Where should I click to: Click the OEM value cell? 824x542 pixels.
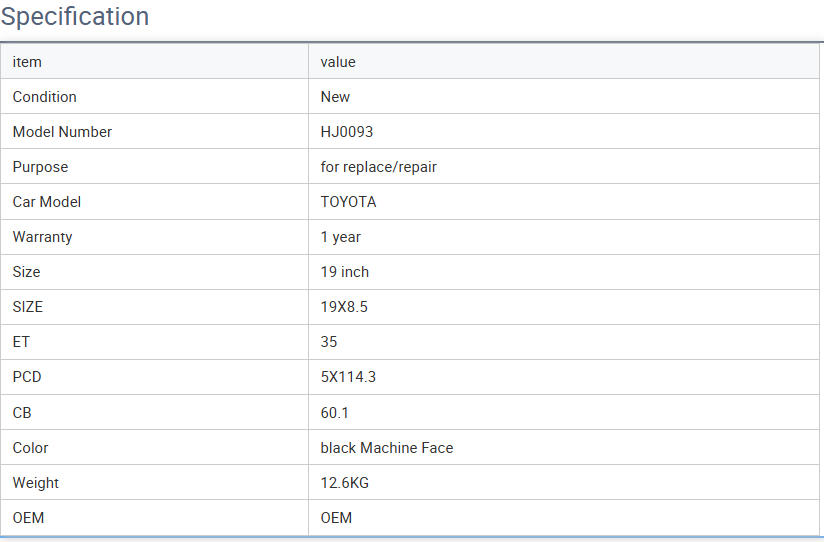tap(336, 518)
